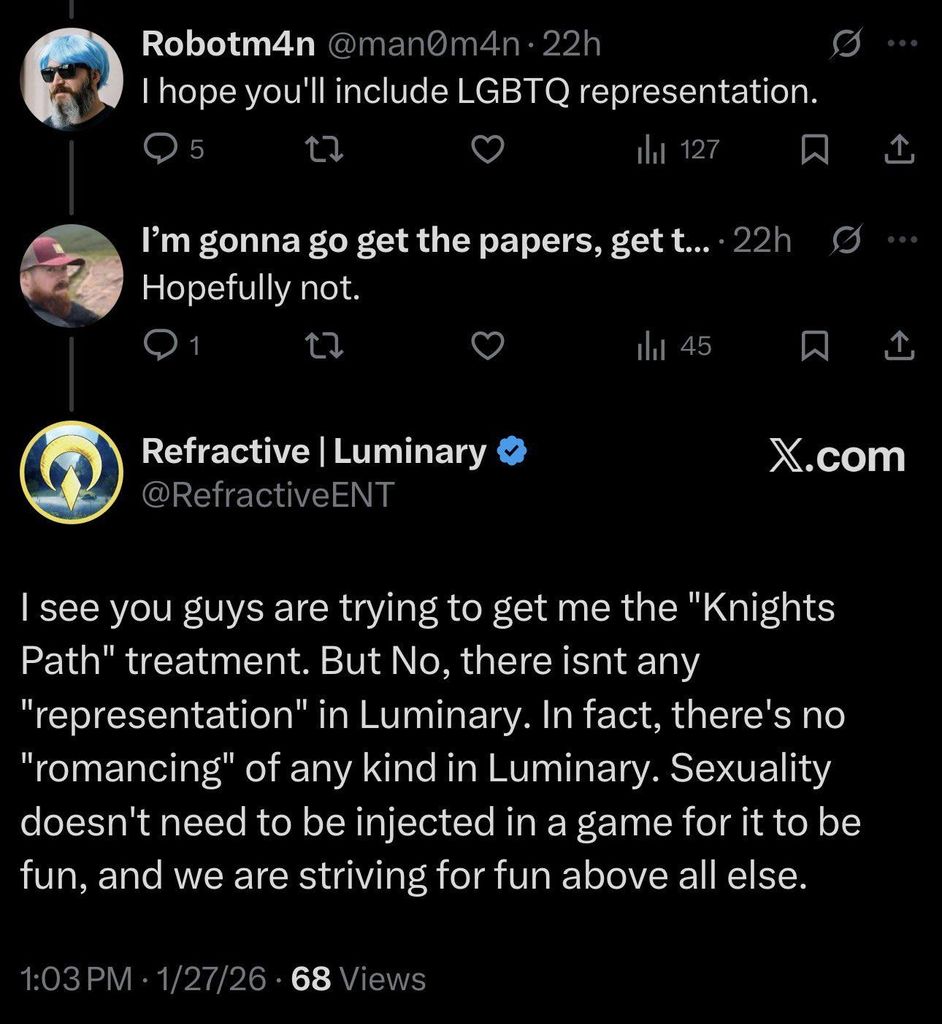Reply to the "Hopefully not." tweet
The image size is (942, 1024).
coord(159,346)
